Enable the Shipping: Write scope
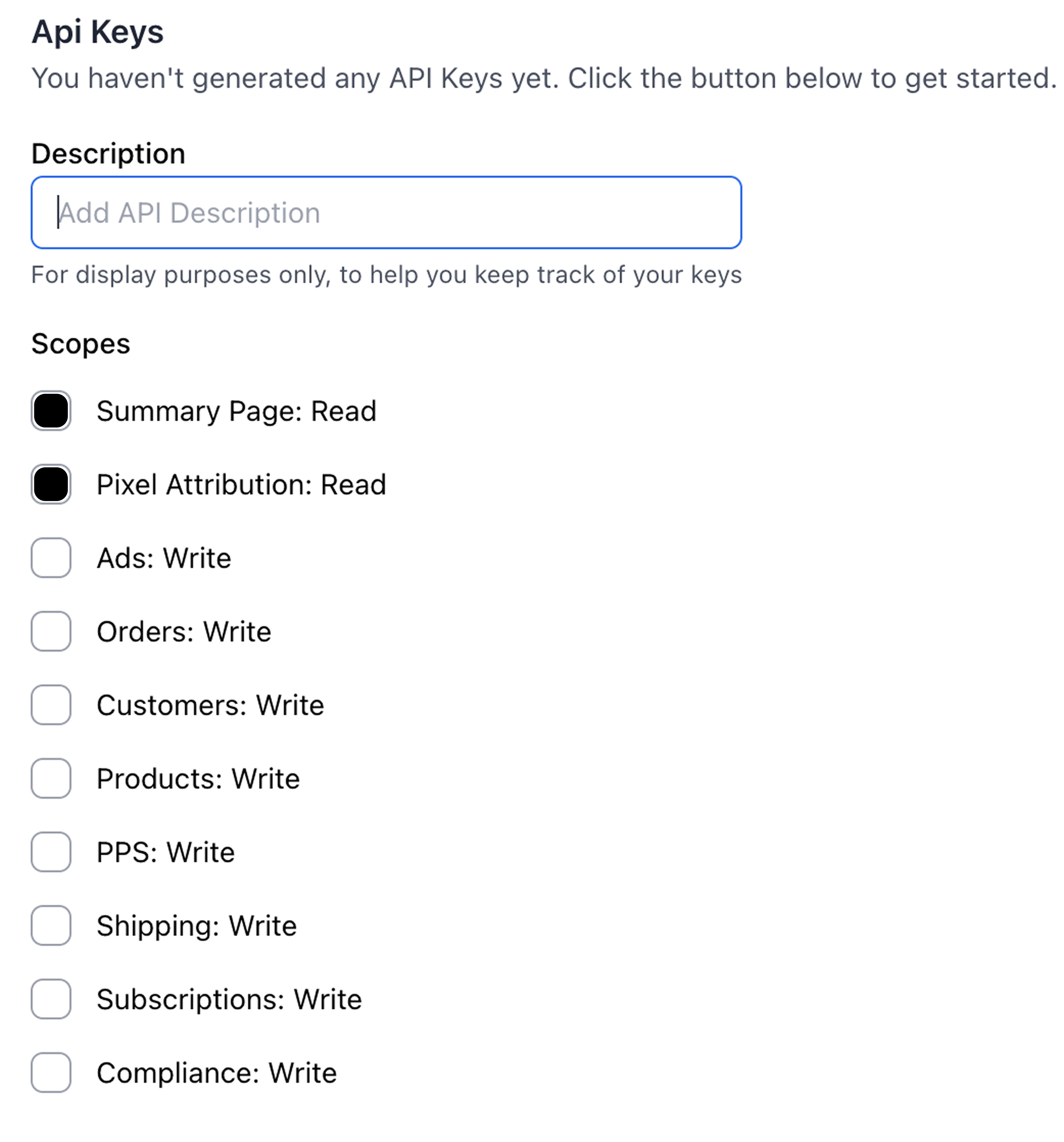Image resolution: width=1064 pixels, height=1142 pixels. click(51, 925)
